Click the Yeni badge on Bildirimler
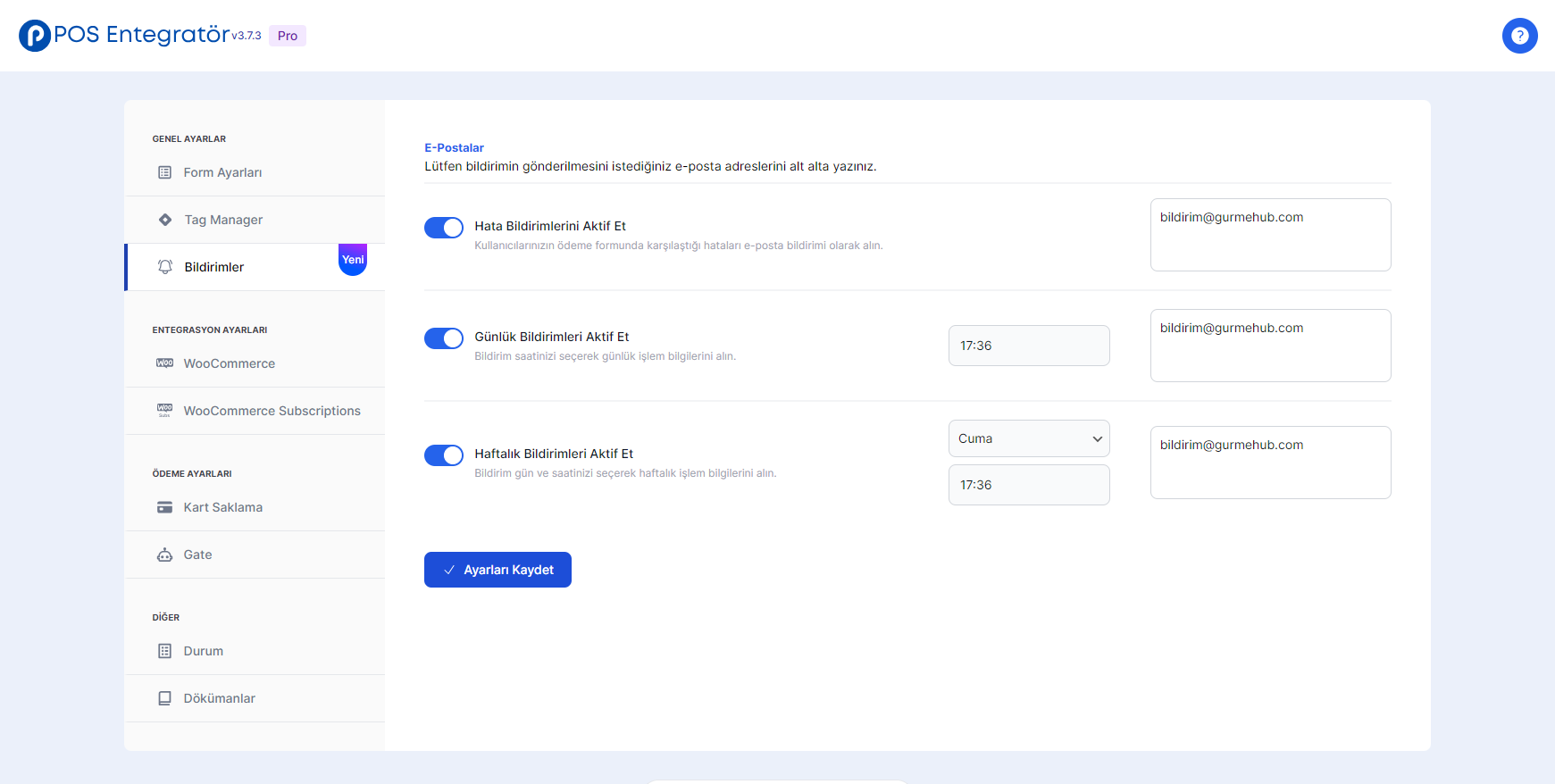This screenshot has width=1555, height=784. coord(353,260)
